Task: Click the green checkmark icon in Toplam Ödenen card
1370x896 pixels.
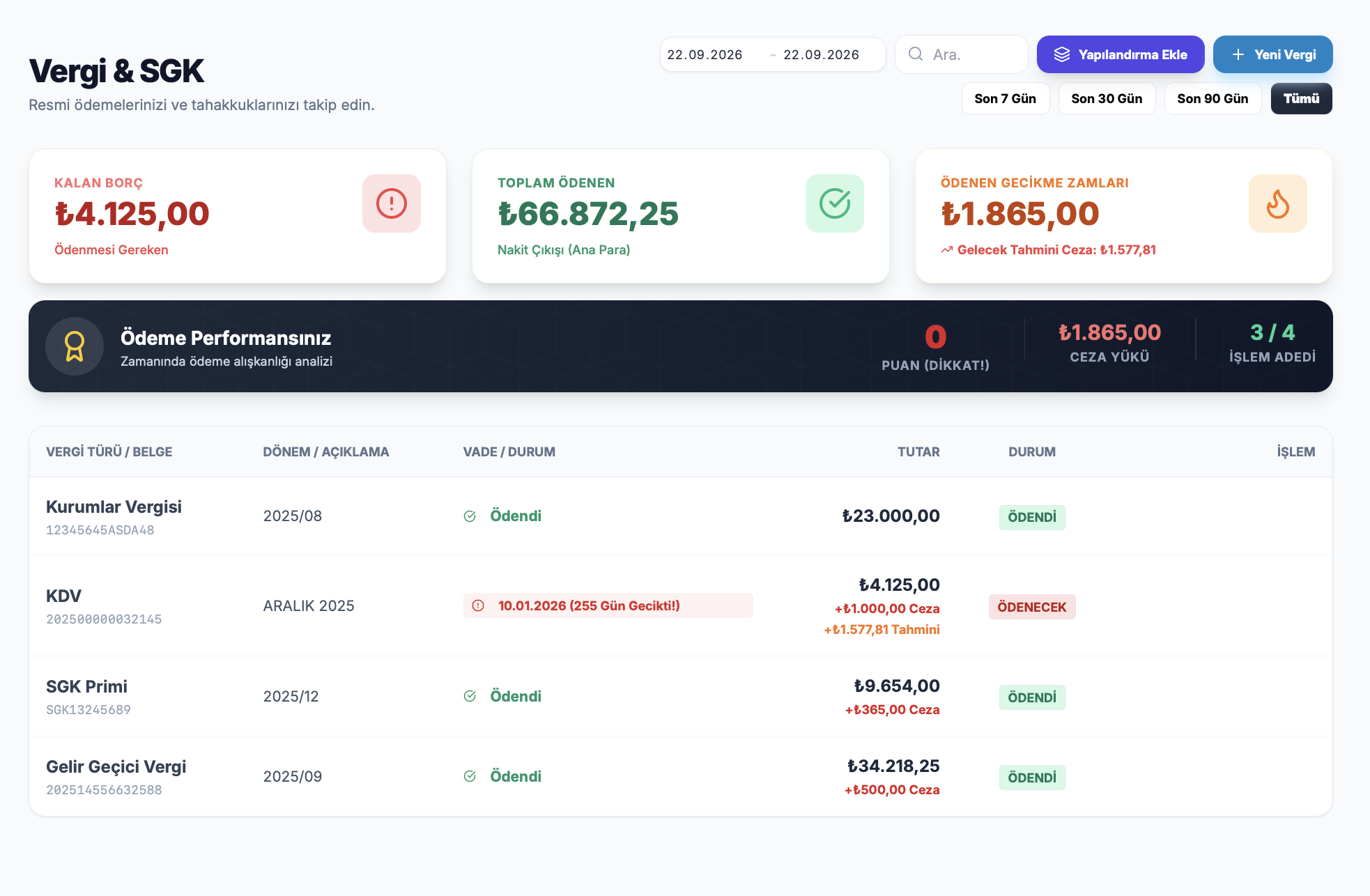Action: [835, 203]
